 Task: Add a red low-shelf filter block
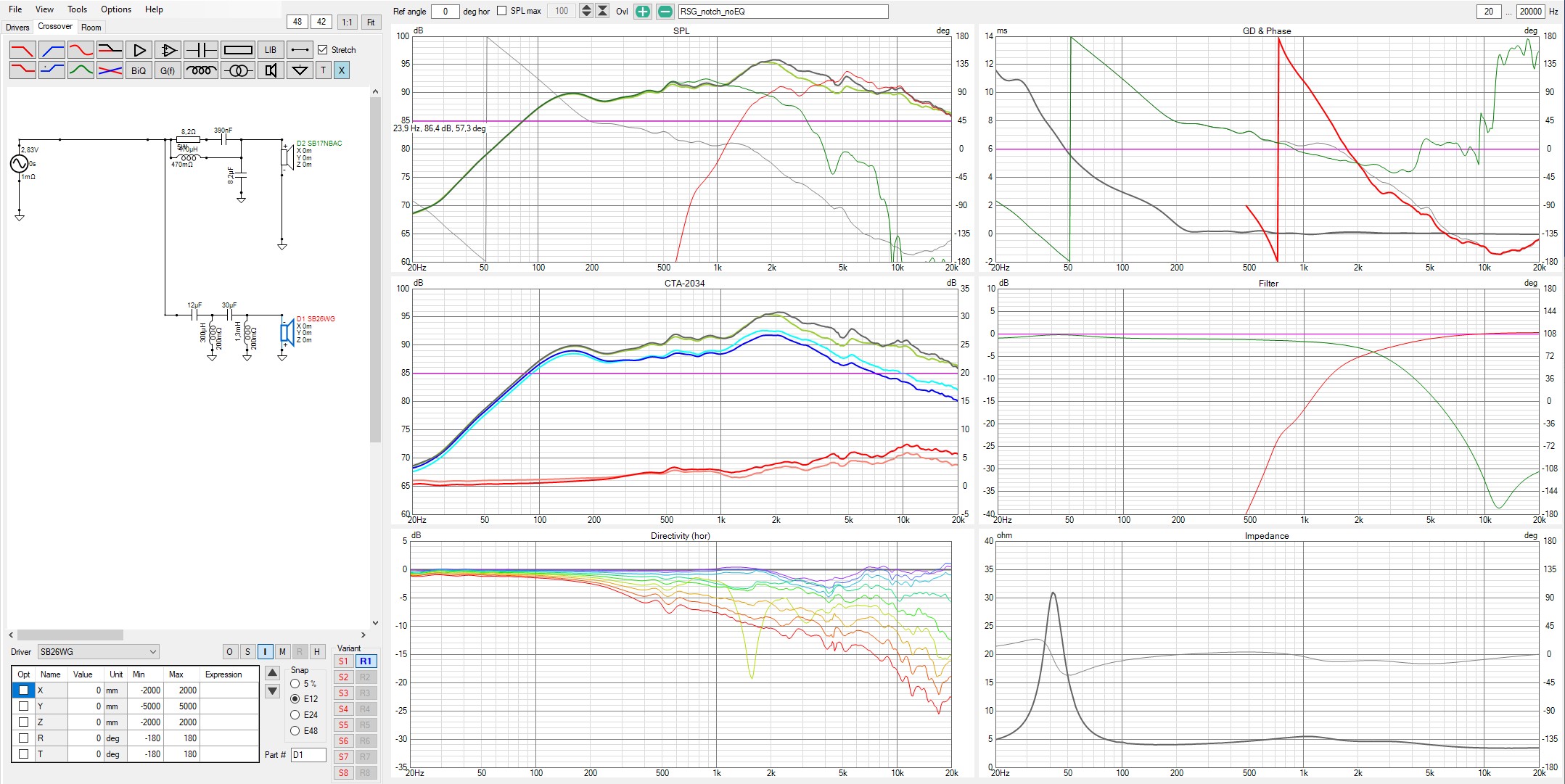click(22, 70)
